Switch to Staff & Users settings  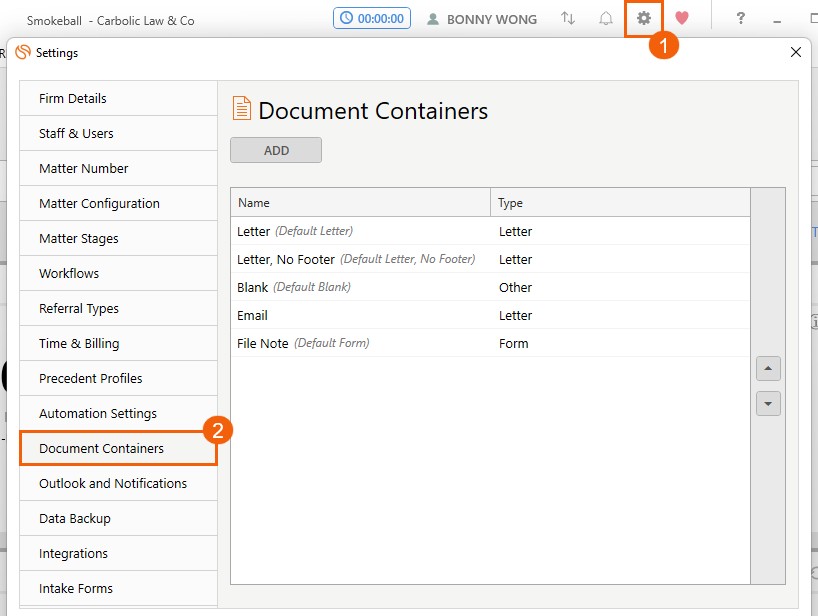tap(76, 134)
